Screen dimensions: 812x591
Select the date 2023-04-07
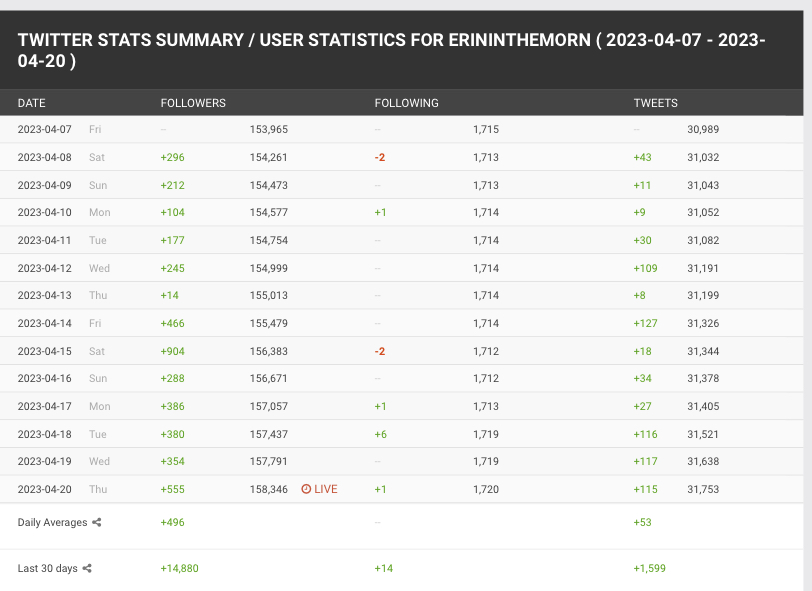coord(45,129)
